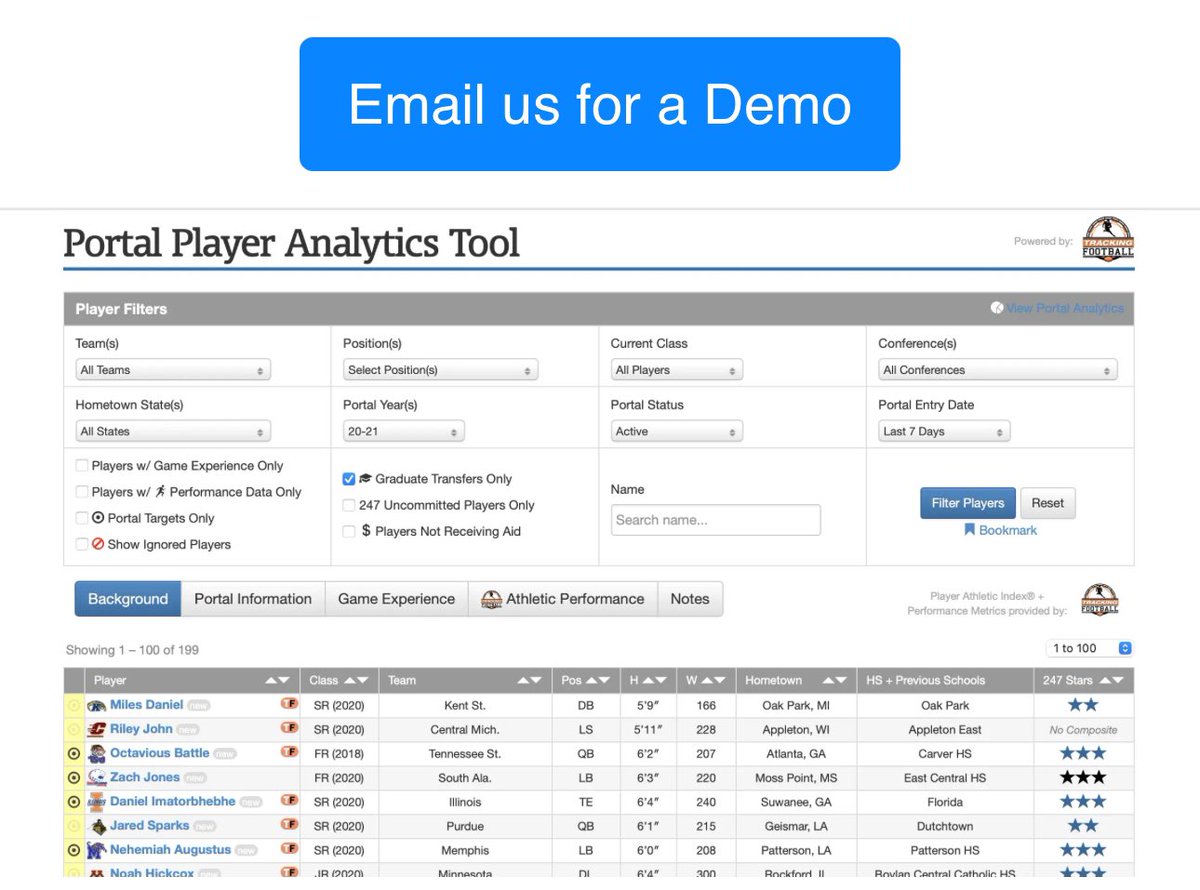This screenshot has width=1200, height=890.
Task: Switch to the Athletic Performance tab
Action: [563, 599]
